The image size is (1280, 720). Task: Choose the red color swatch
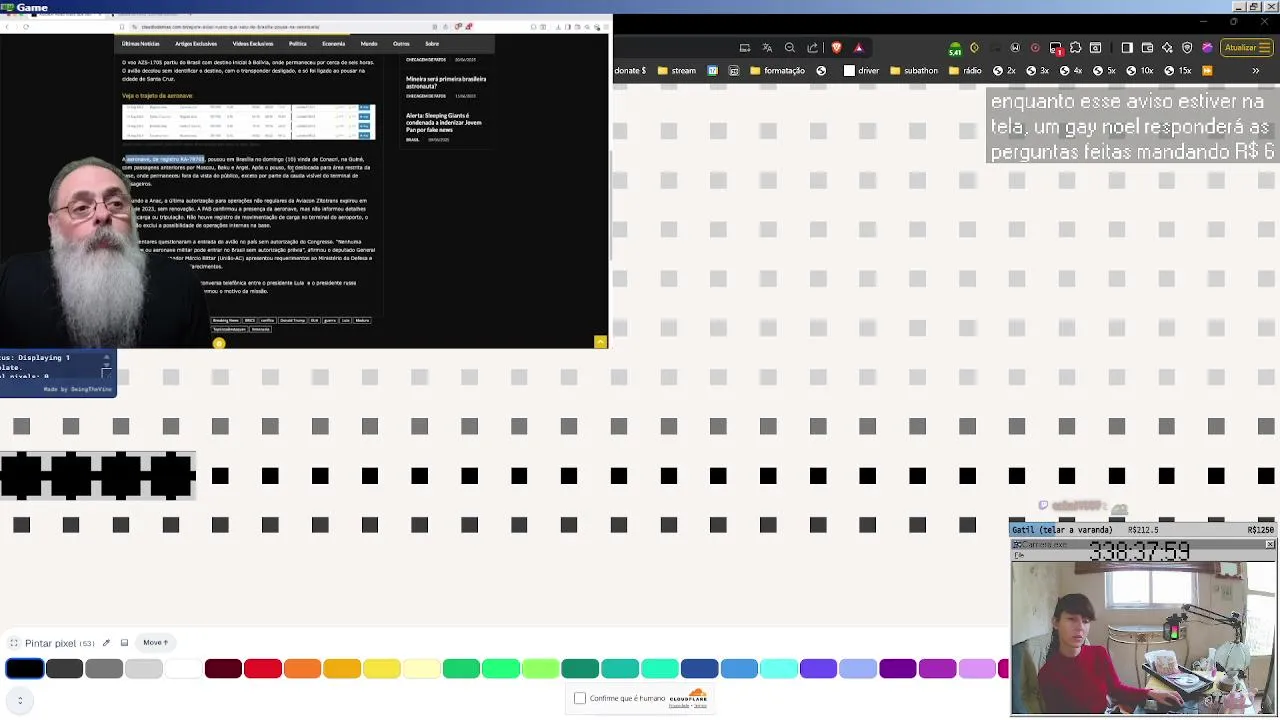pos(263,668)
